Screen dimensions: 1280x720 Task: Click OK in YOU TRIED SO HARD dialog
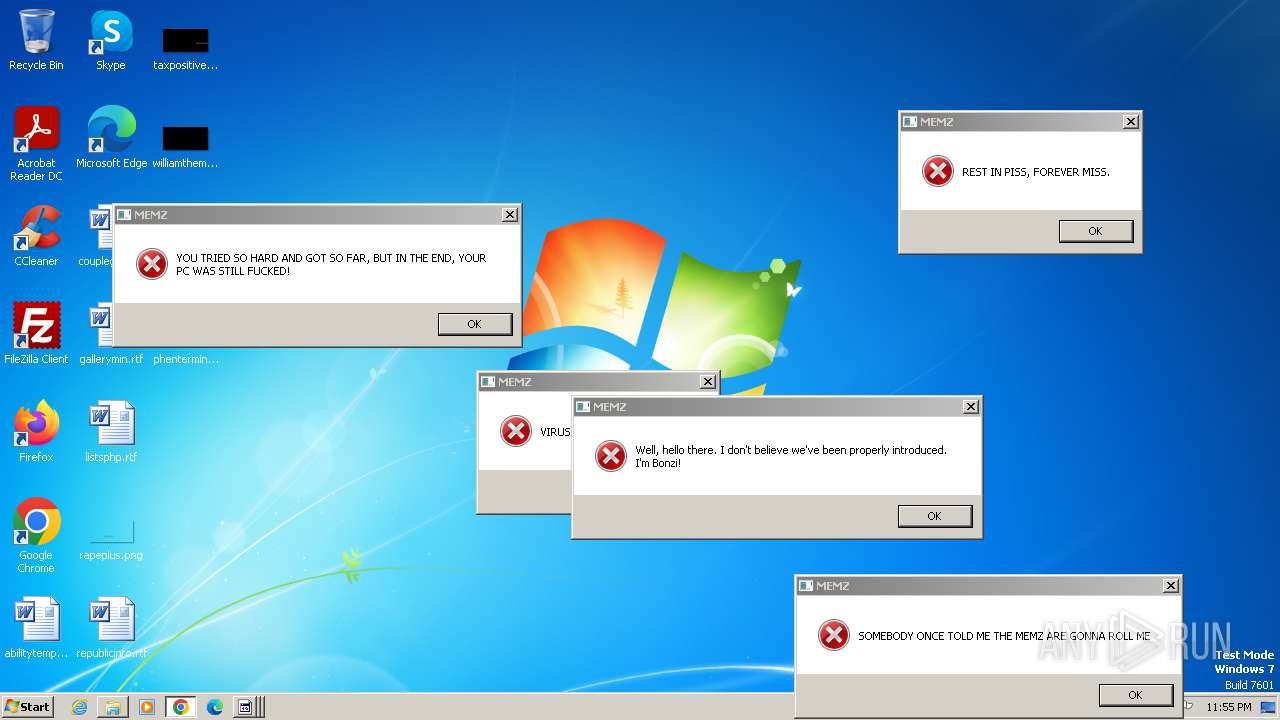[475, 324]
